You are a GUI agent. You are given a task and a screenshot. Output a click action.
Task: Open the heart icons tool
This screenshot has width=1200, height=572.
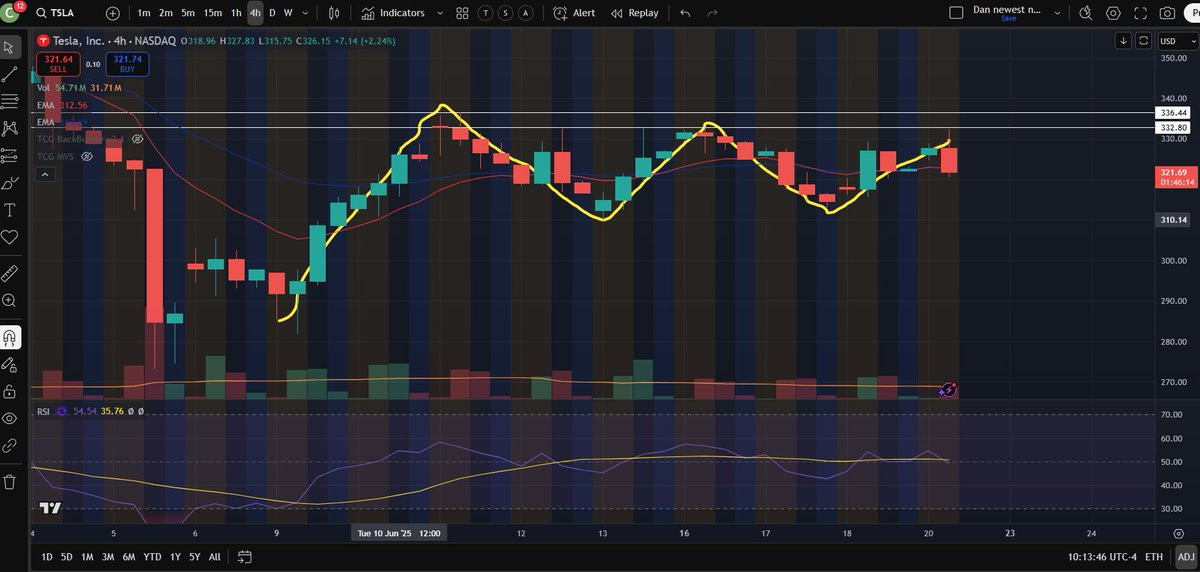[10, 237]
